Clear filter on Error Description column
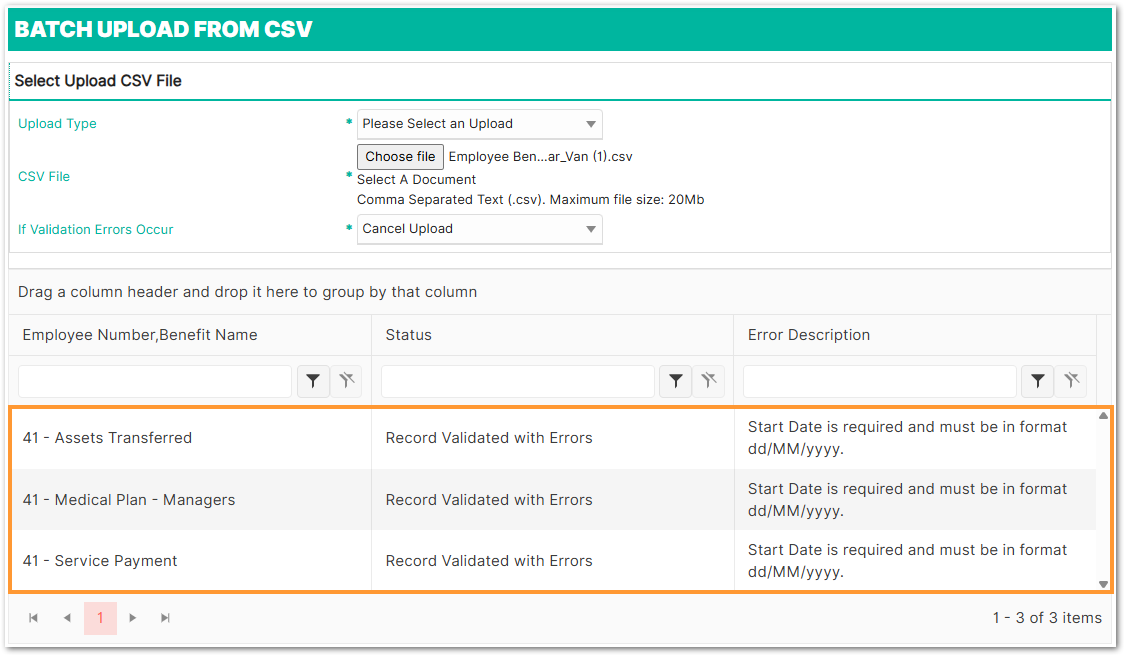 coord(1071,381)
